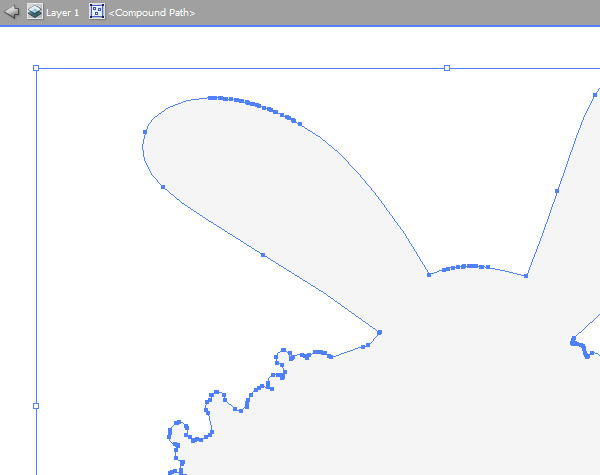
Task: Click the top-left bounding box handle
Action: pos(36,68)
